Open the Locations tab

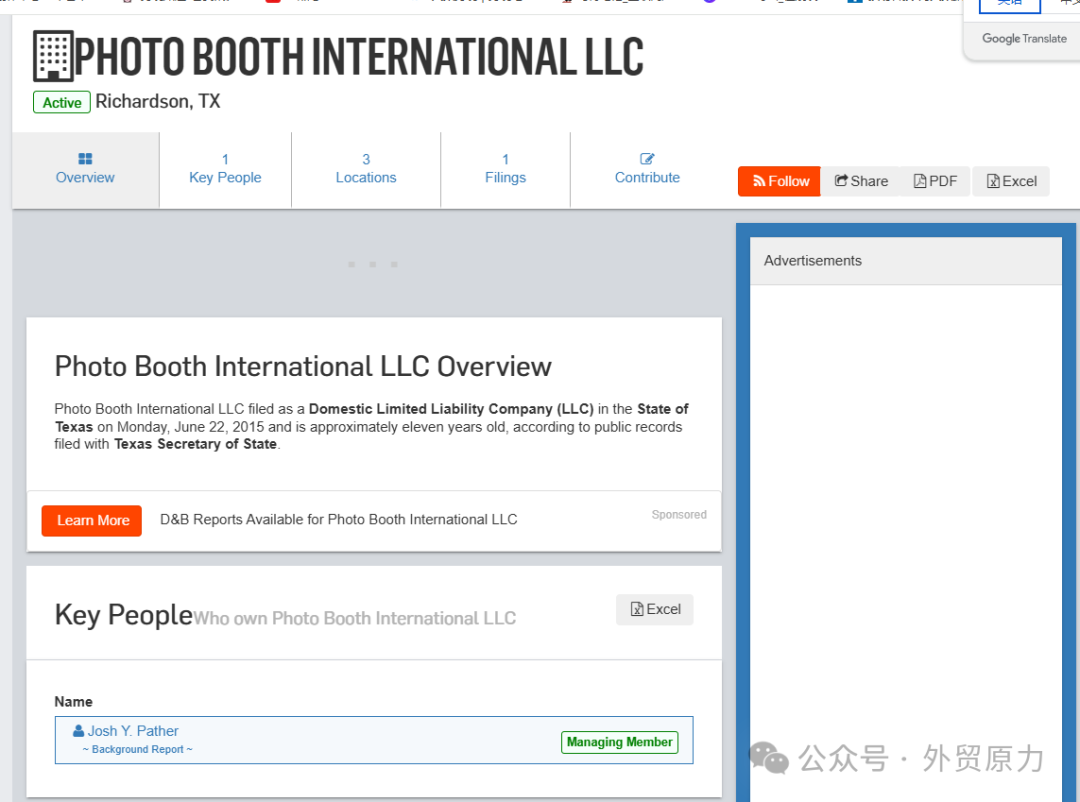coord(366,169)
